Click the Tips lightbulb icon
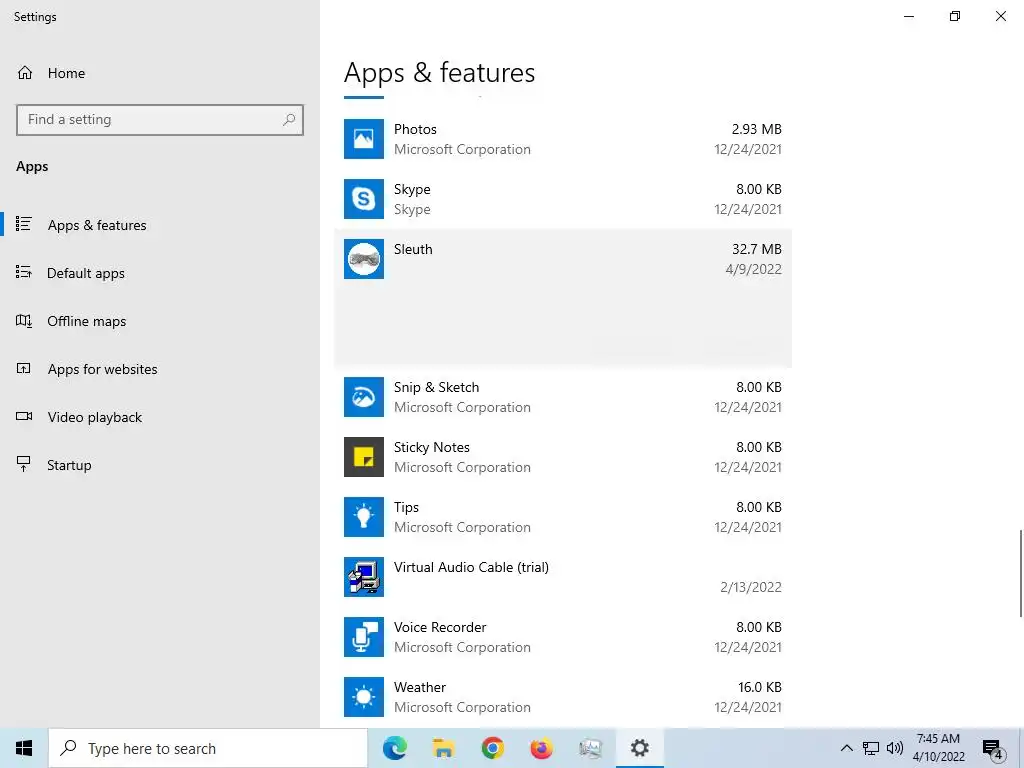The image size is (1024, 768). point(364,517)
